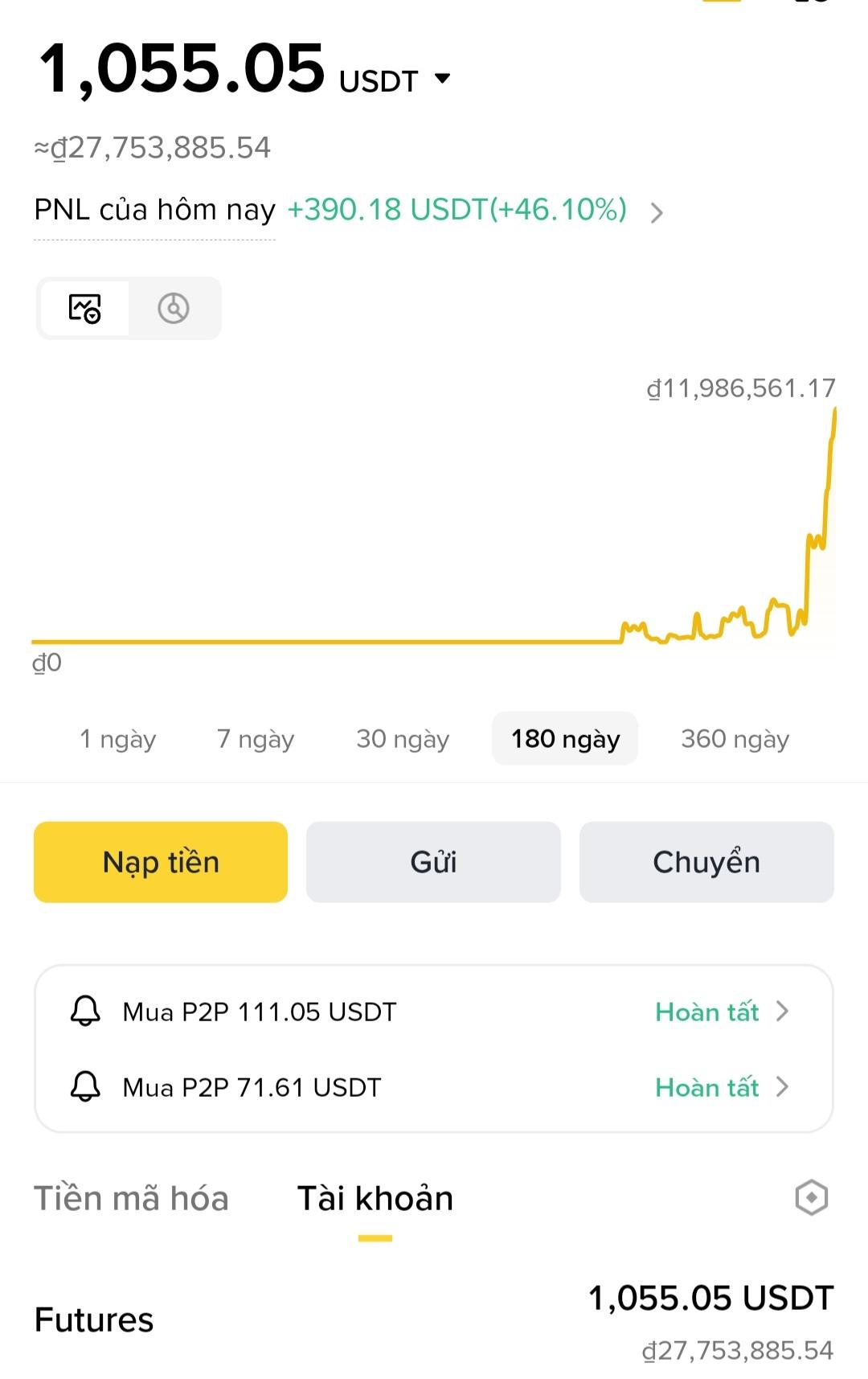Viewport: 868px width, 1379px height.
Task: Select the 7 ngày chart range
Action: pyautogui.click(x=256, y=738)
